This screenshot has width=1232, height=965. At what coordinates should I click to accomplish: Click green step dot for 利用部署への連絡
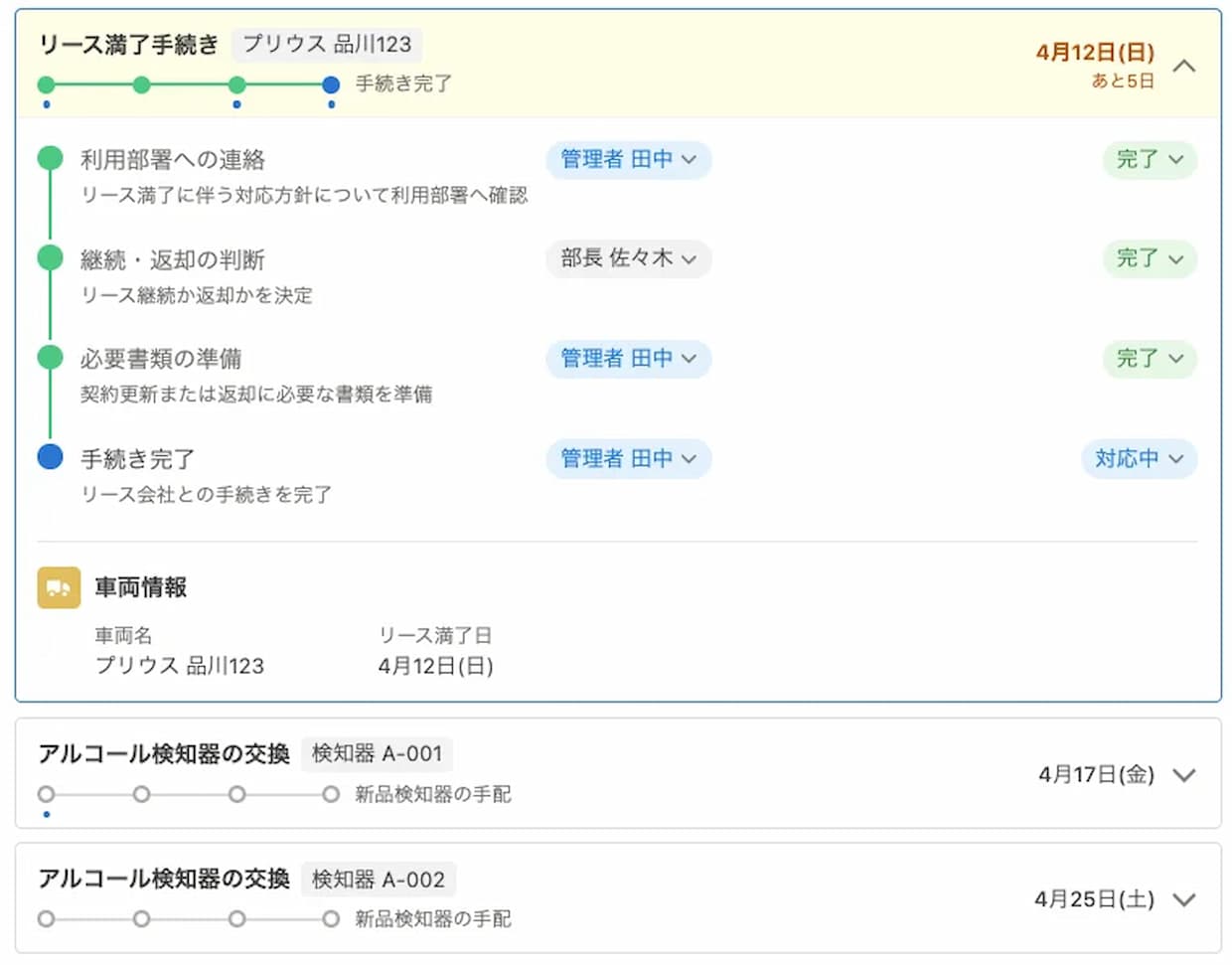click(x=50, y=158)
